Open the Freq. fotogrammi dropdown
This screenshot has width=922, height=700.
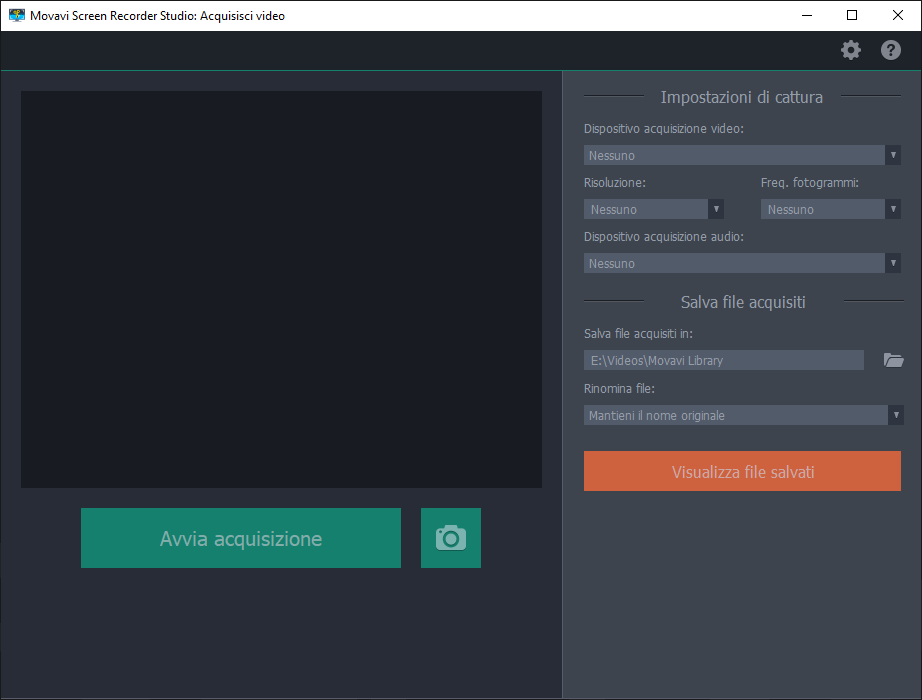pyautogui.click(x=830, y=209)
